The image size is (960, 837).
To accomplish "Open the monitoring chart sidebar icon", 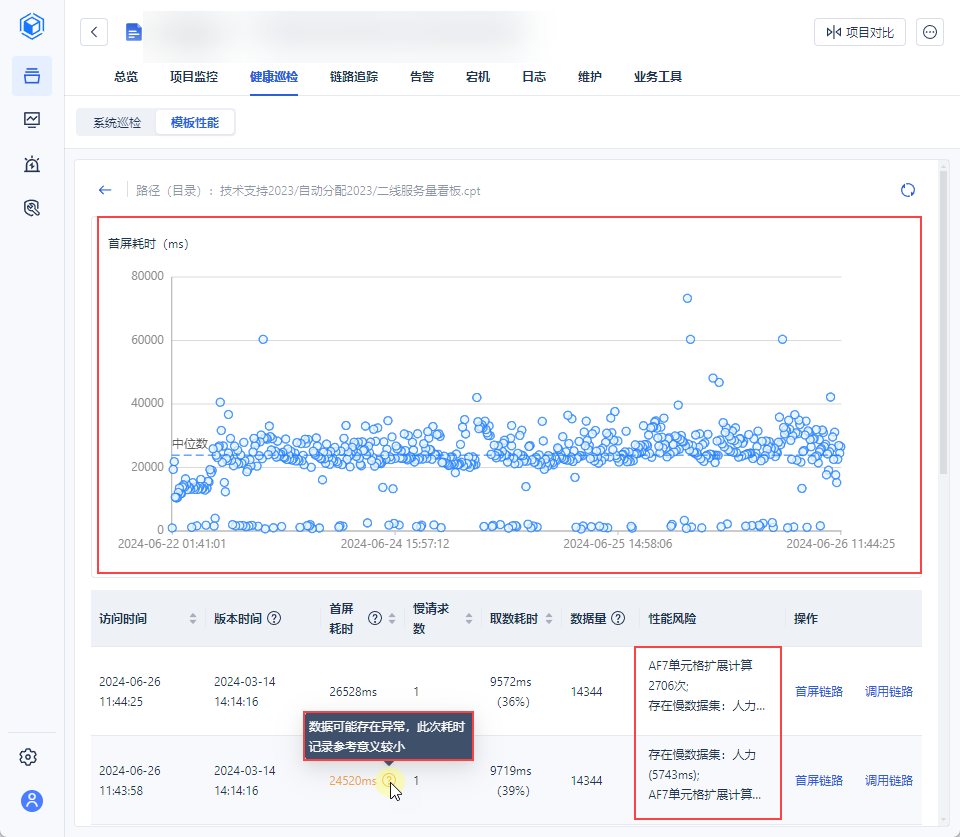I will (32, 120).
